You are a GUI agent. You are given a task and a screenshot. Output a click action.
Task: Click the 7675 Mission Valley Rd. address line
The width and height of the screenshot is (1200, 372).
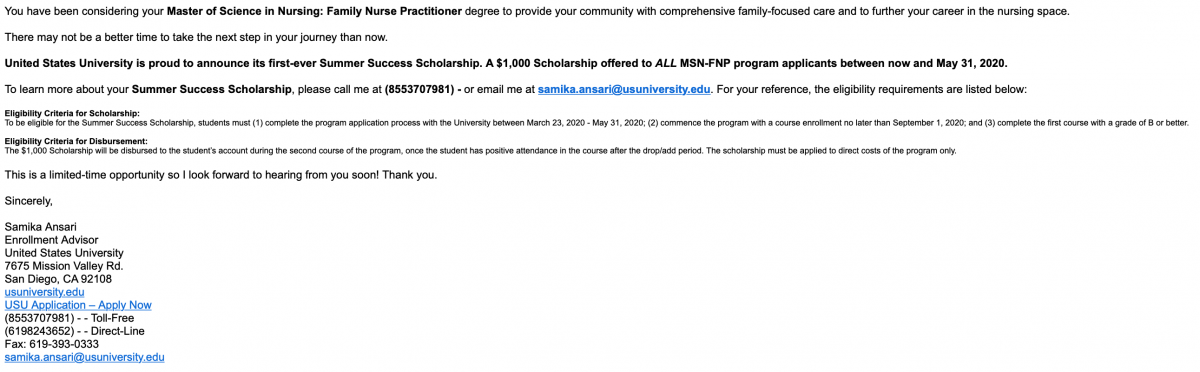click(x=64, y=266)
